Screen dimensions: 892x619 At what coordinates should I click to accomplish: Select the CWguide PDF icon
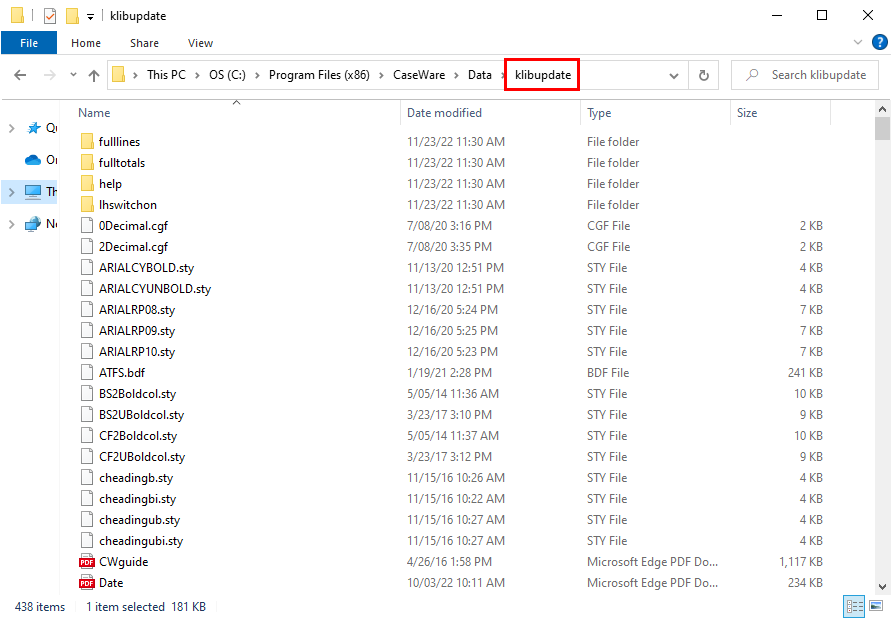pyautogui.click(x=87, y=562)
